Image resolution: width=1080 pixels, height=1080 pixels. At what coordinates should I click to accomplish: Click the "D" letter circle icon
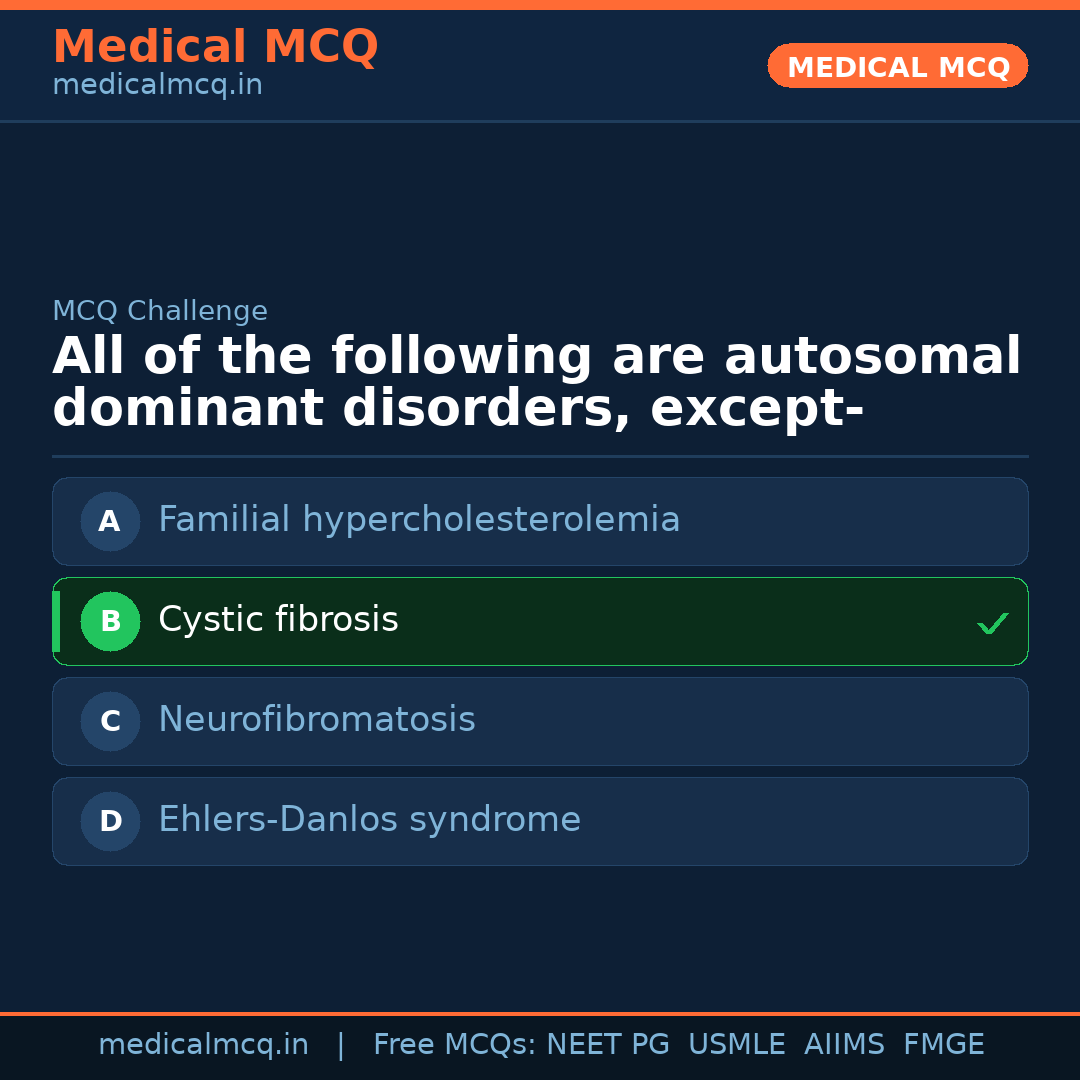point(110,821)
